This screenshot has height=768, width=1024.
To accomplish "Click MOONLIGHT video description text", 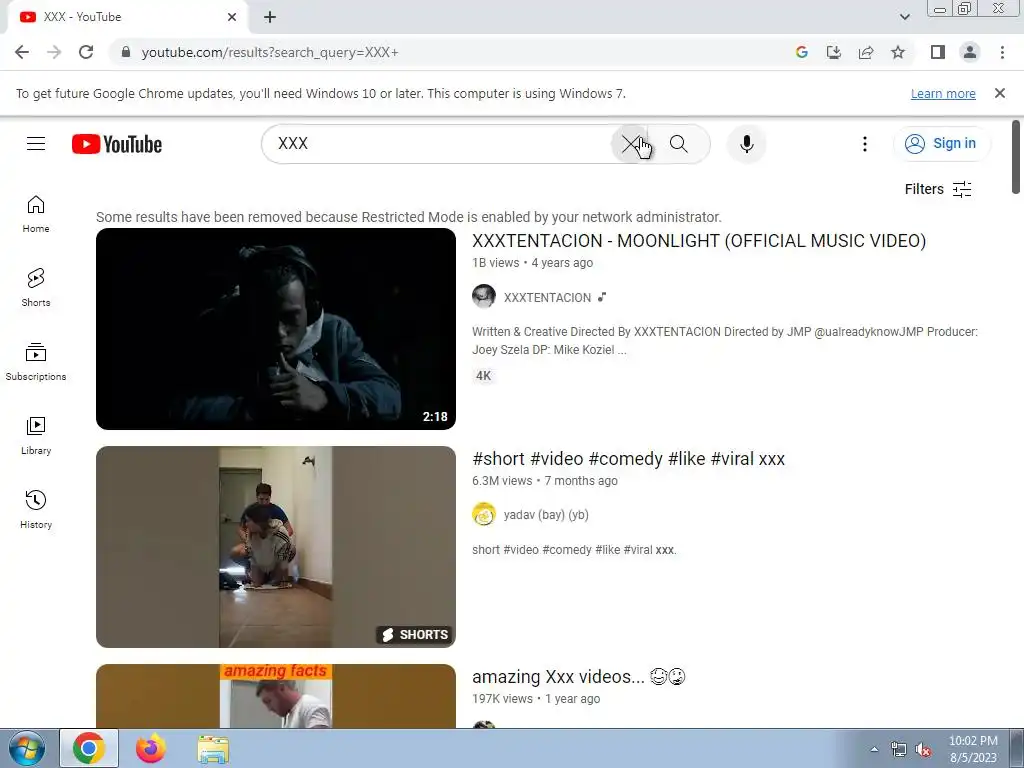I will click(725, 340).
